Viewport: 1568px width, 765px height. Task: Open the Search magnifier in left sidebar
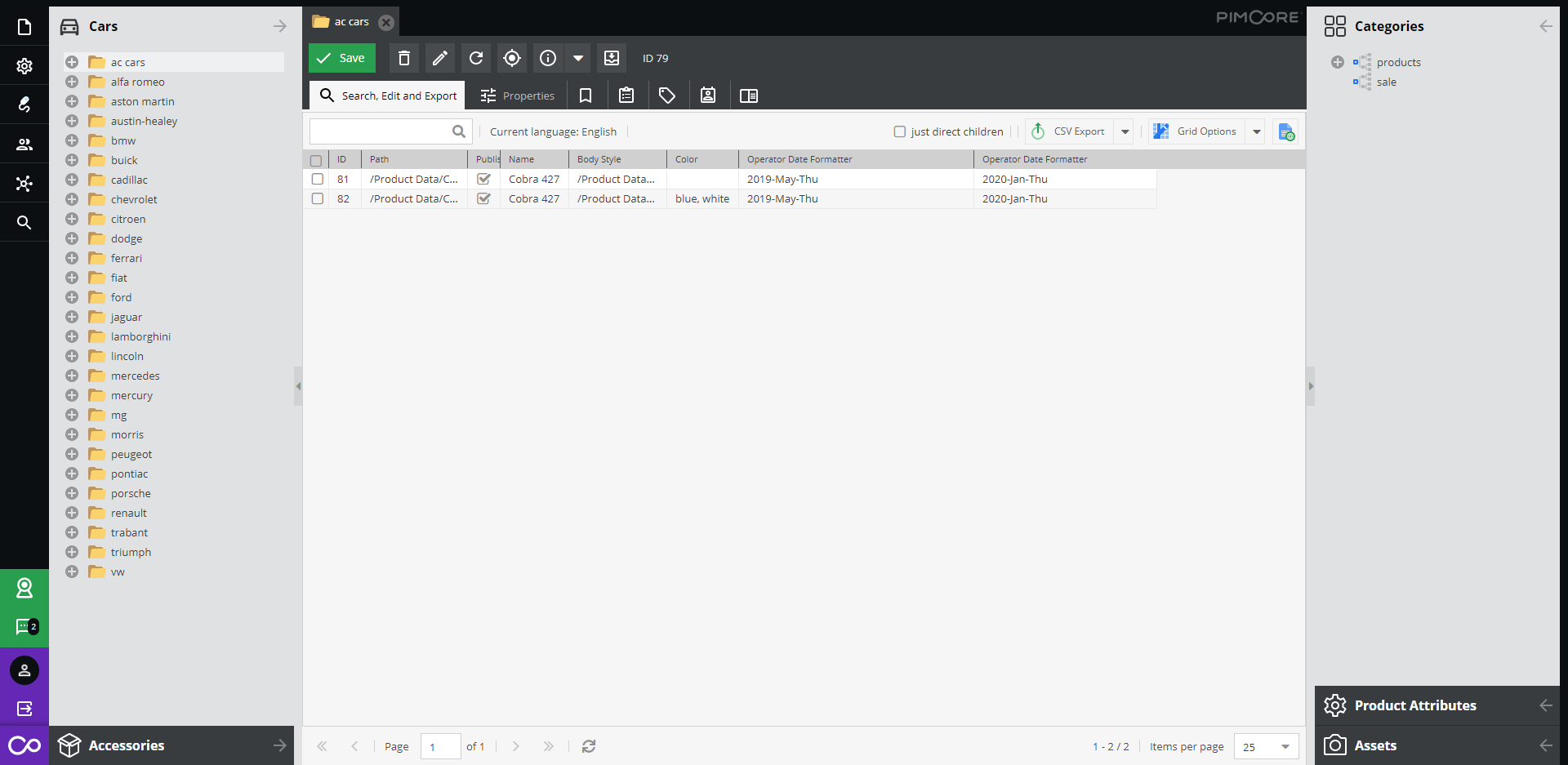[24, 223]
